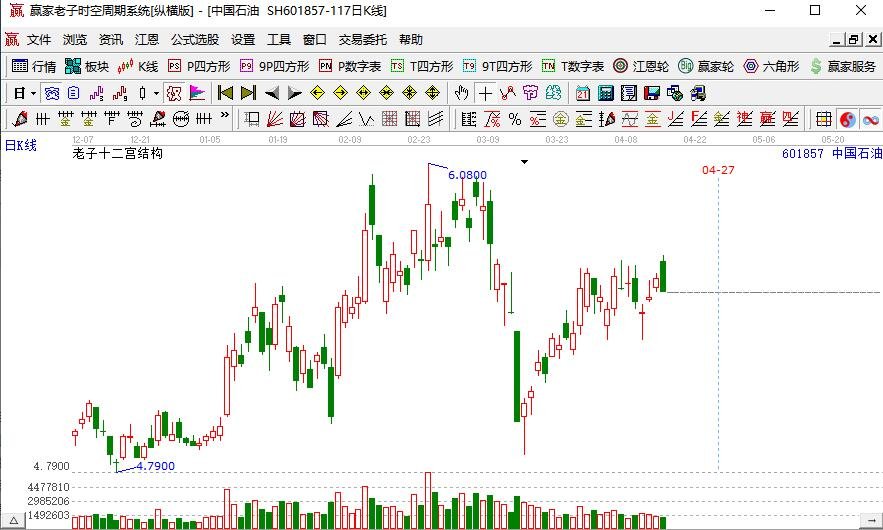The height and width of the screenshot is (530, 883).
Task: Jump to the first bar icon
Action: point(225,93)
